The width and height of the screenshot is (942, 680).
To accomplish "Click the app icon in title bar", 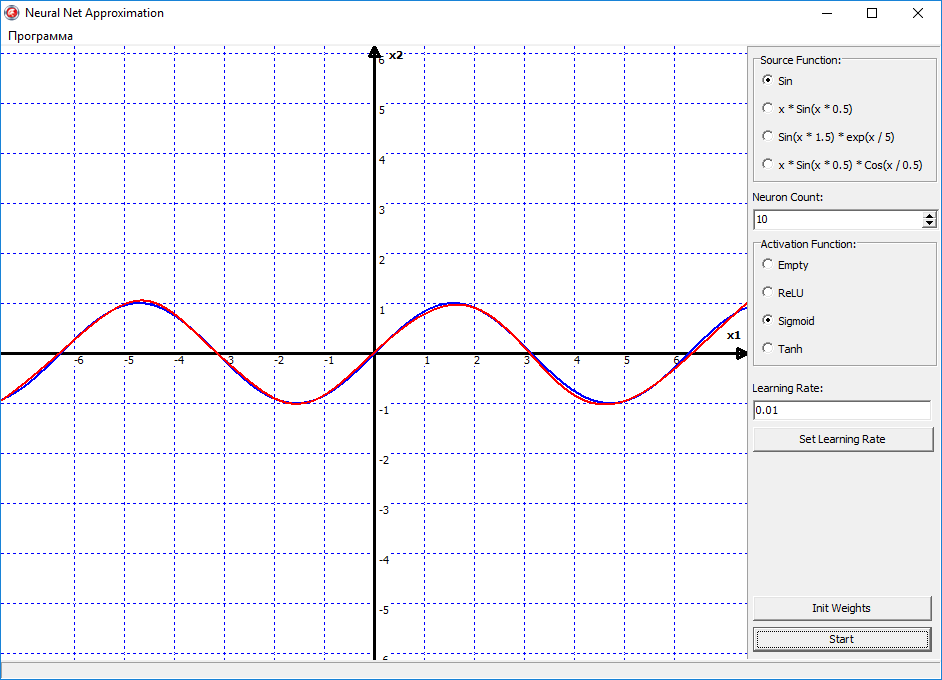I will tap(11, 13).
